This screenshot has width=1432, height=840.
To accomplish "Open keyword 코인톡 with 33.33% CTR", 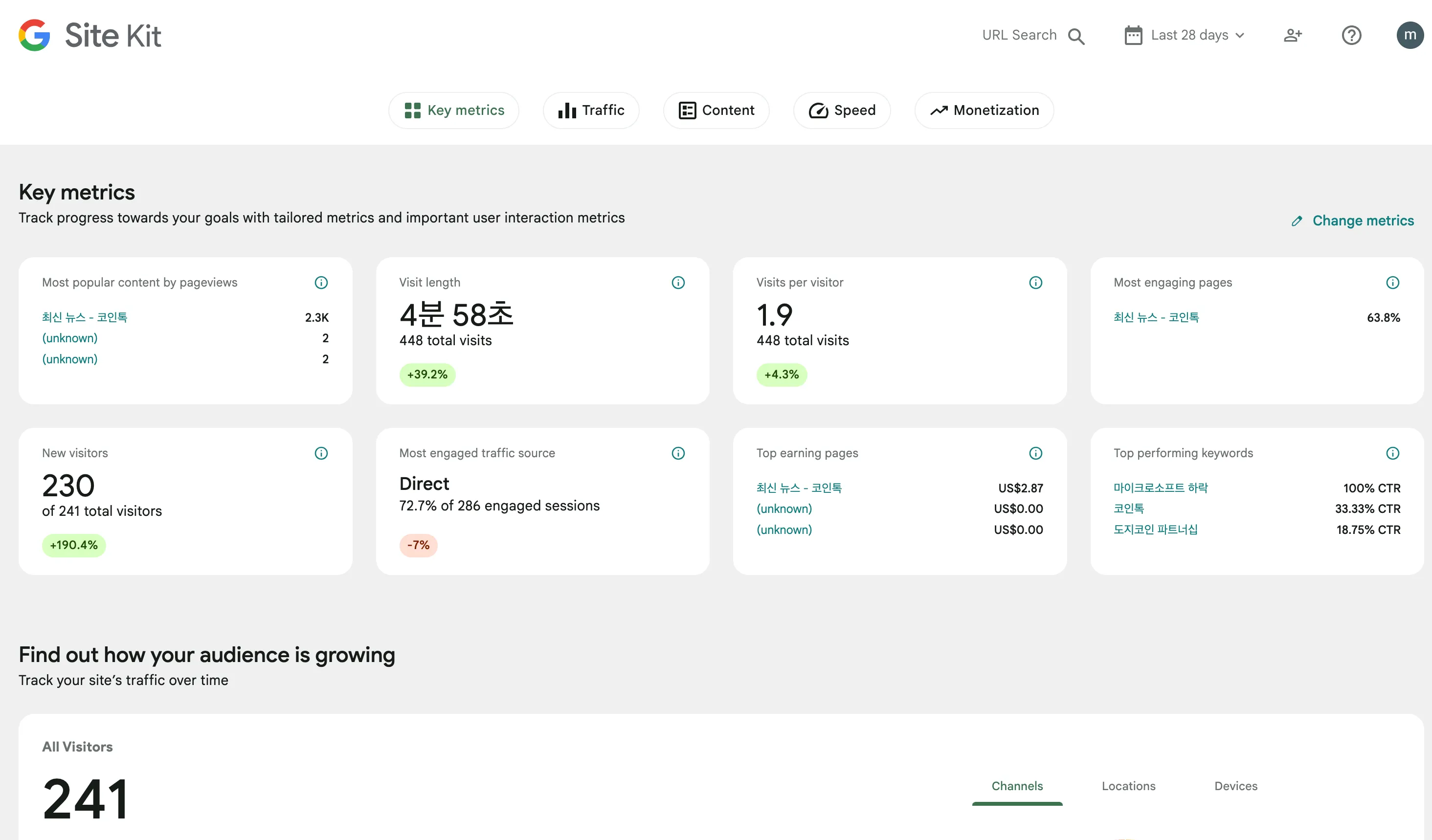I will (x=1129, y=508).
